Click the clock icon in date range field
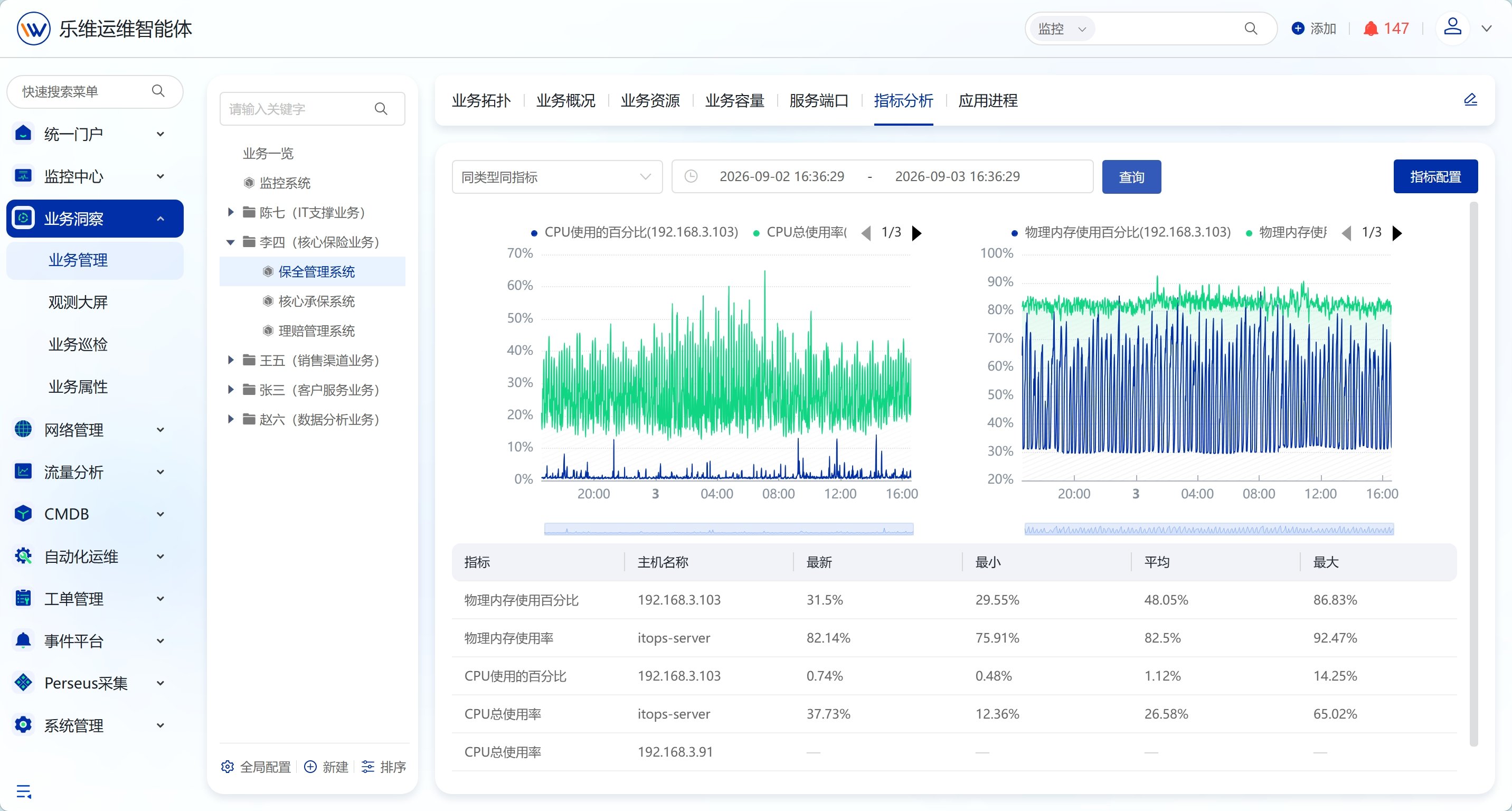Viewport: 1512px width, 811px height. [x=691, y=176]
